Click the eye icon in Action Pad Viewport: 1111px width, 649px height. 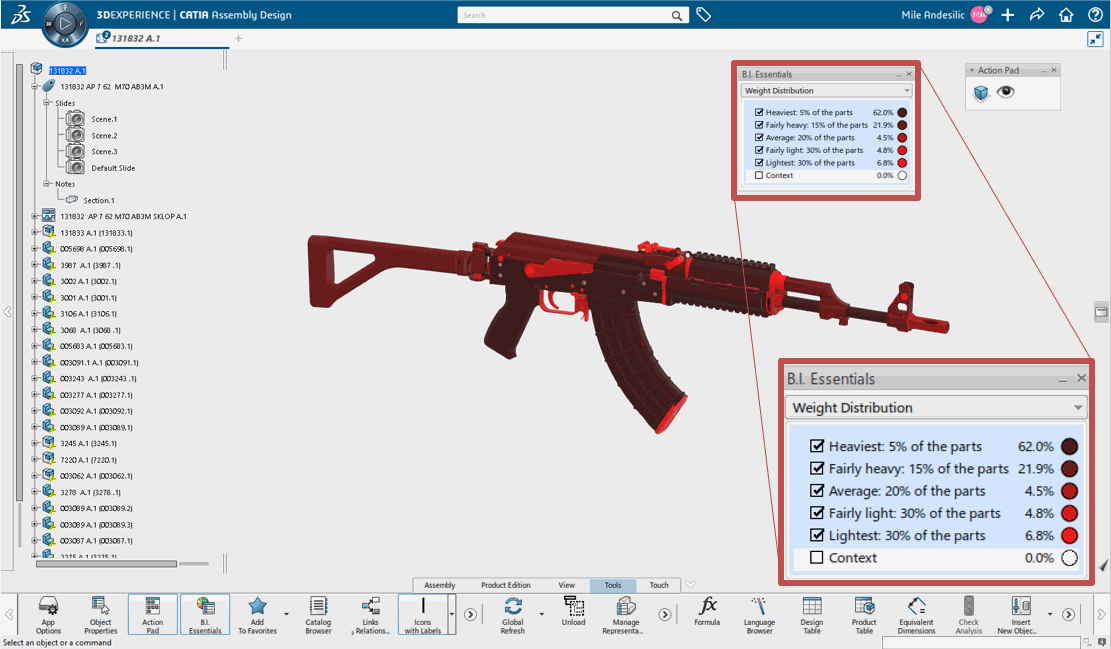tap(1006, 90)
